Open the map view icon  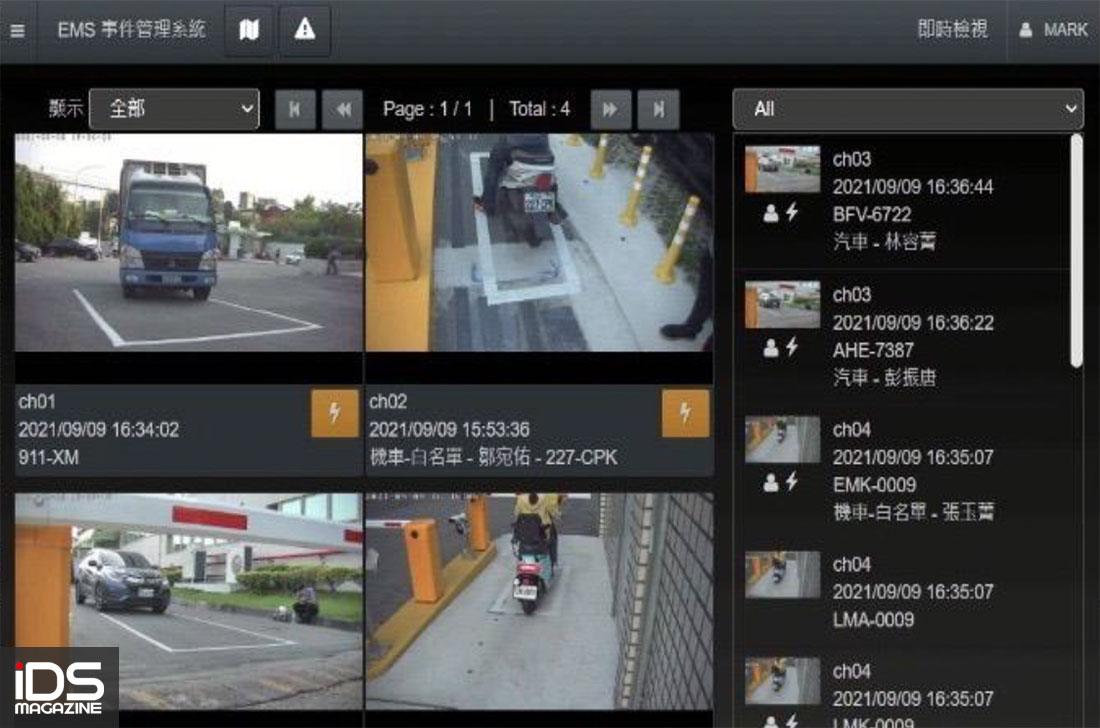click(x=249, y=30)
